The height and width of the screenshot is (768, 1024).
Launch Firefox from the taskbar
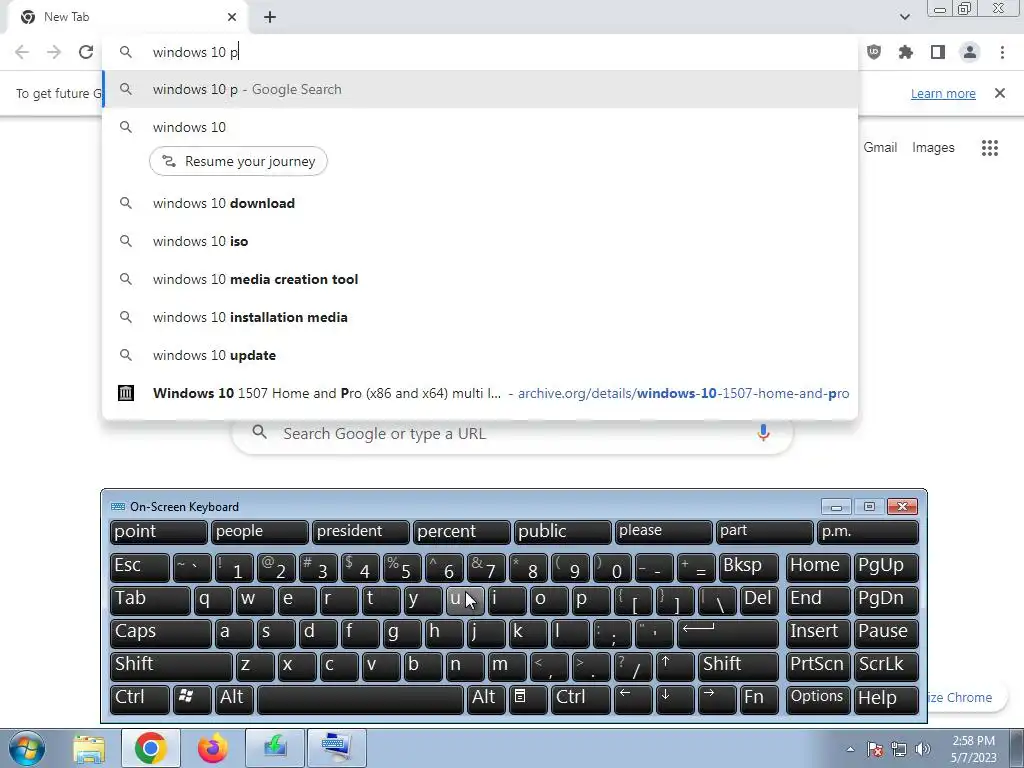tap(212, 748)
